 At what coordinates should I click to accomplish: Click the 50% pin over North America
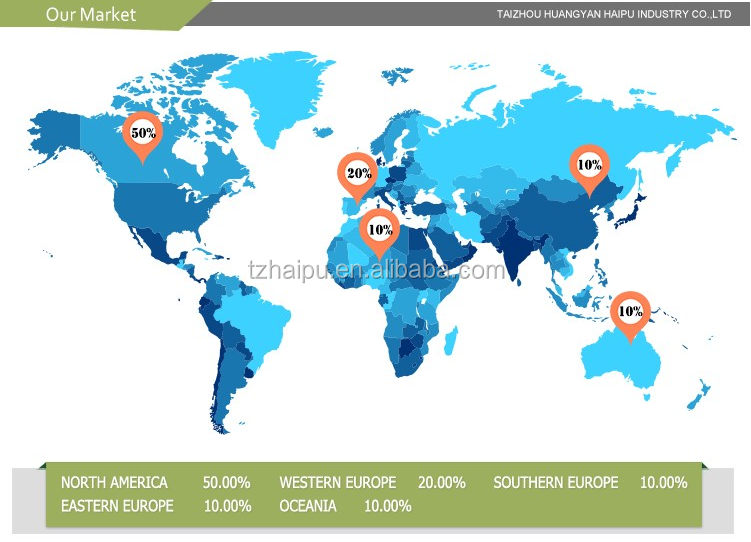[142, 134]
